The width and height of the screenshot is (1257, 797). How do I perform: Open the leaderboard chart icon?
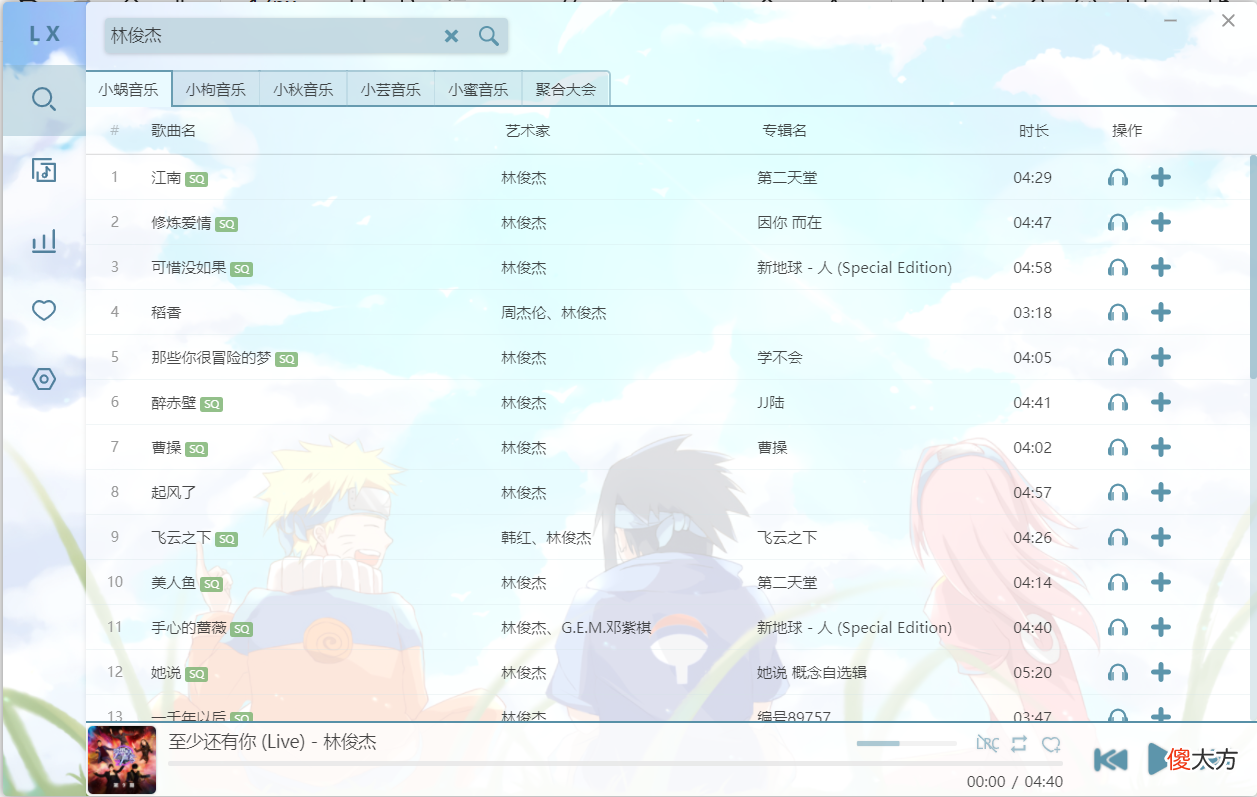tap(43, 241)
